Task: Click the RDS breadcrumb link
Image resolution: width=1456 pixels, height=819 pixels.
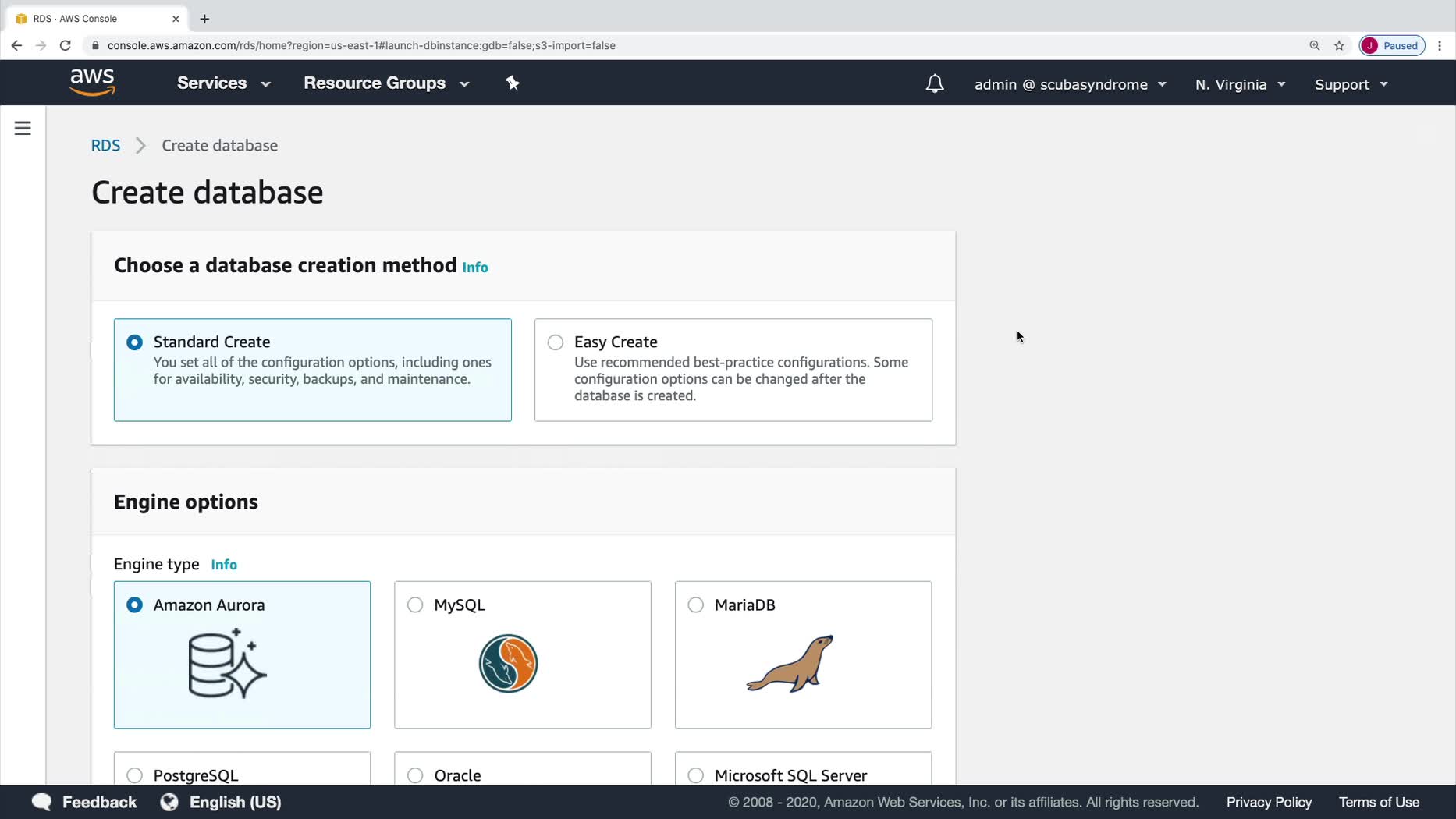Action: coord(105,146)
